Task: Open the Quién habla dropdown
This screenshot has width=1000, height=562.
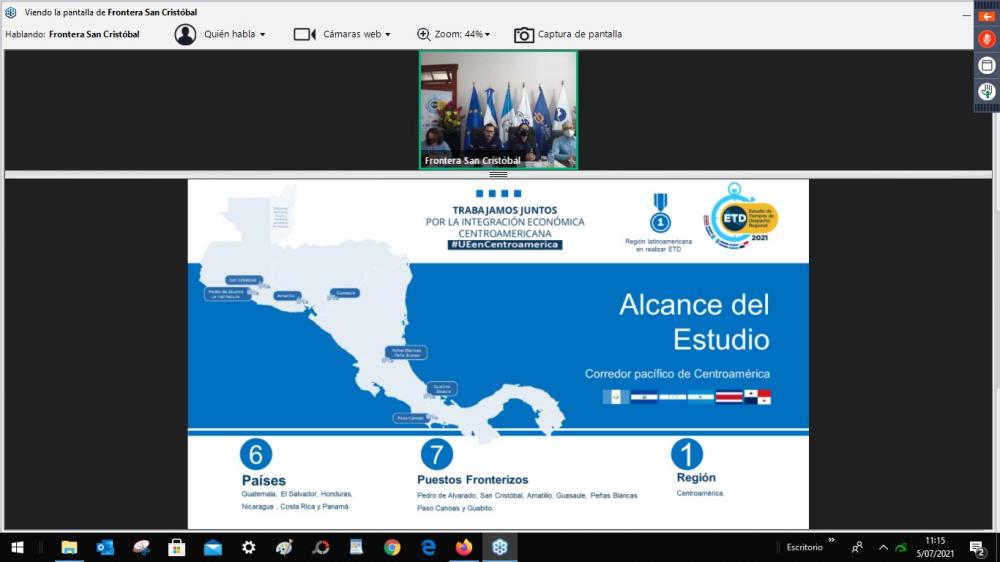Action: pos(234,34)
